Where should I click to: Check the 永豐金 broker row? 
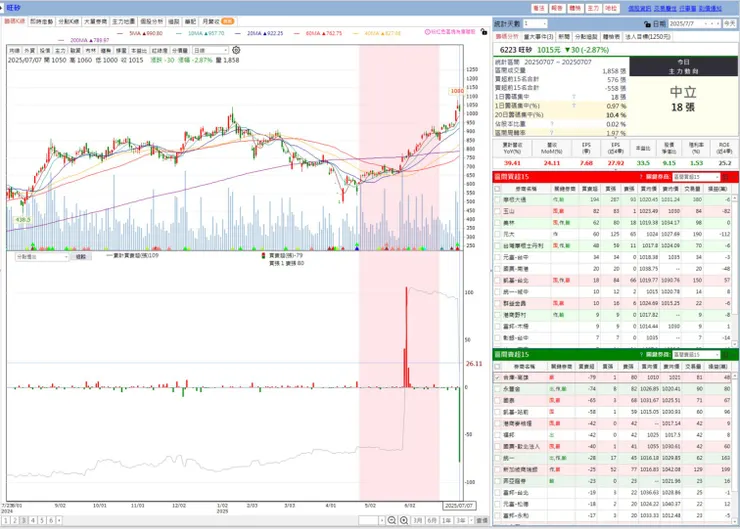pyautogui.click(x=497, y=389)
